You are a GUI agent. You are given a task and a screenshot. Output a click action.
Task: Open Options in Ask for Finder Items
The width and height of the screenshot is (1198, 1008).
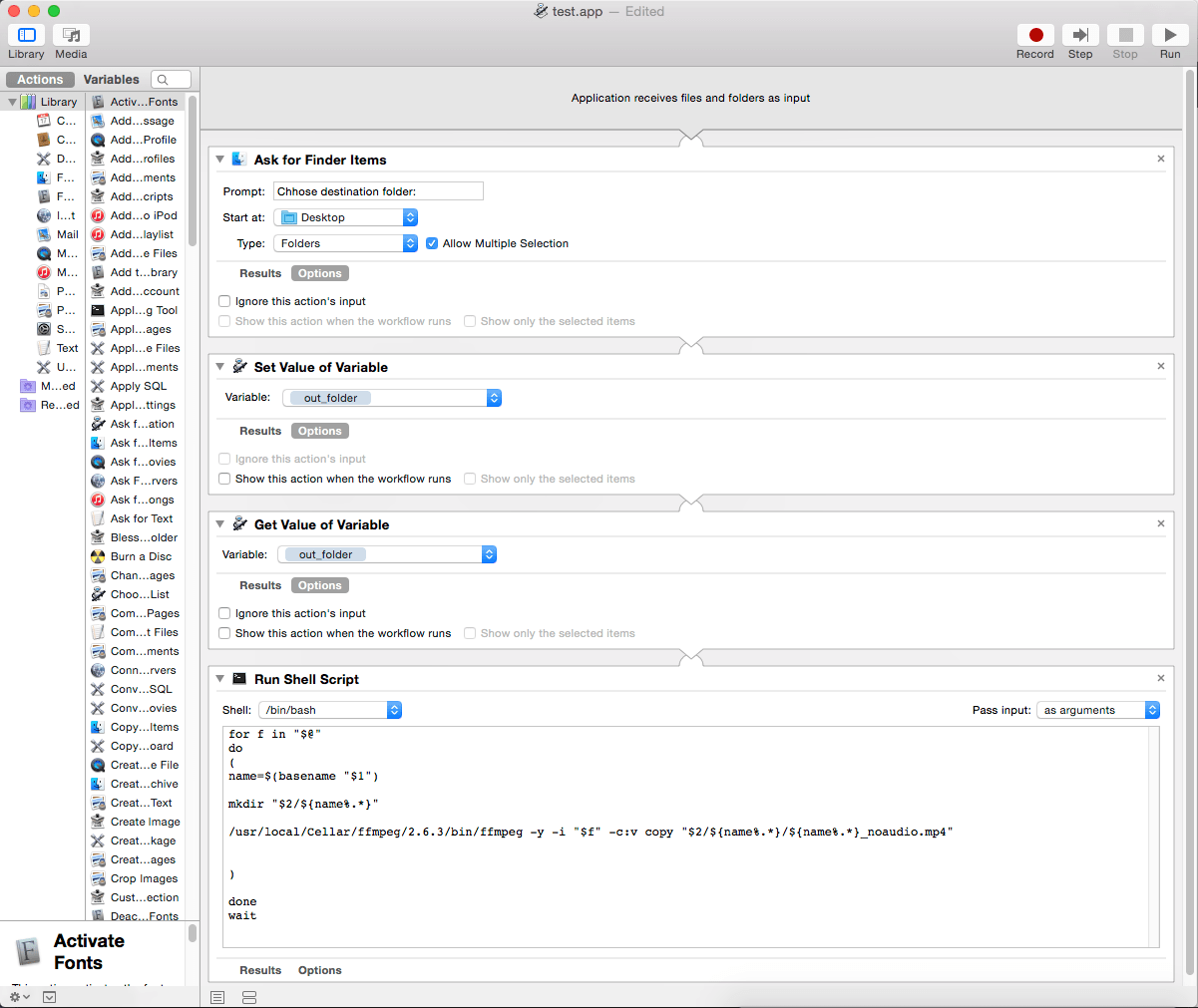point(319,273)
